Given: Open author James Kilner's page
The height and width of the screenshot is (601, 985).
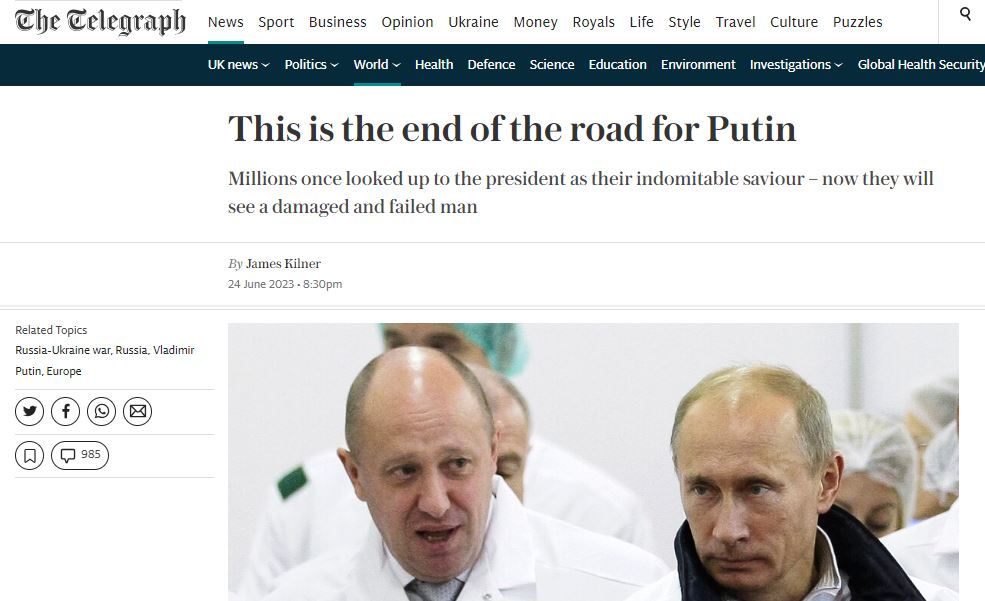Looking at the screenshot, I should (283, 264).
